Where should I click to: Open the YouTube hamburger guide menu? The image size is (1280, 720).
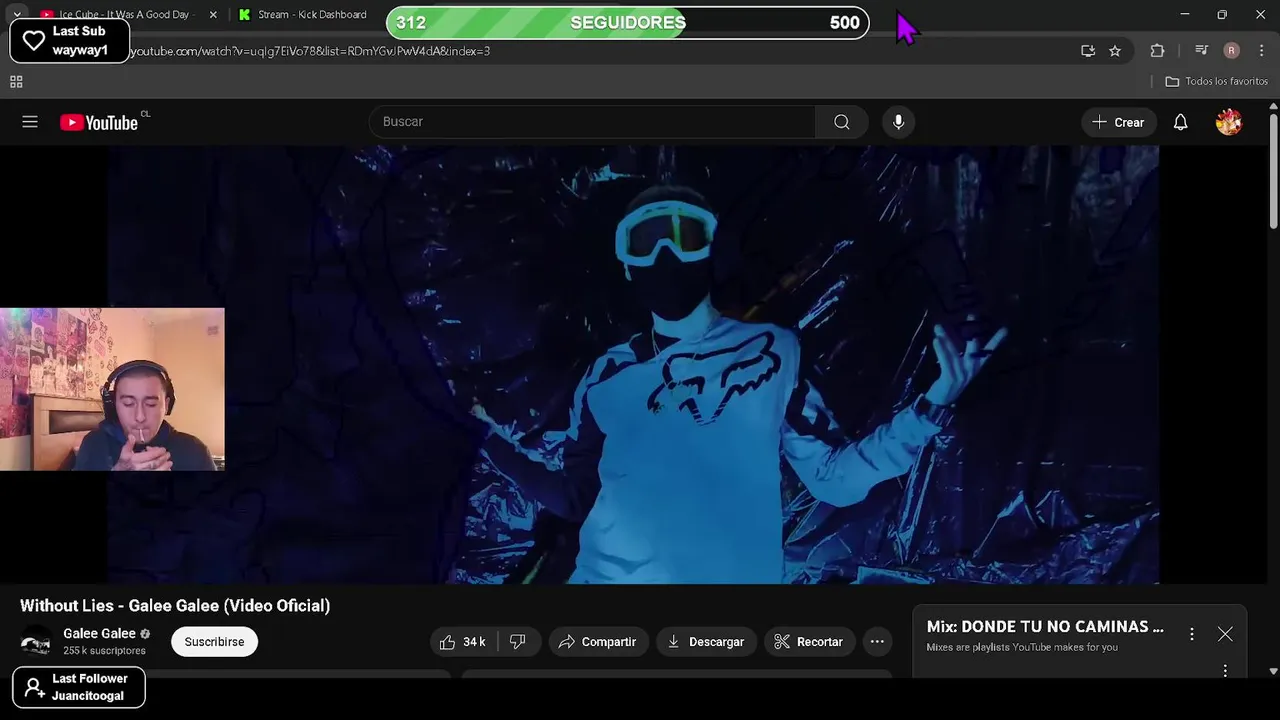30,122
